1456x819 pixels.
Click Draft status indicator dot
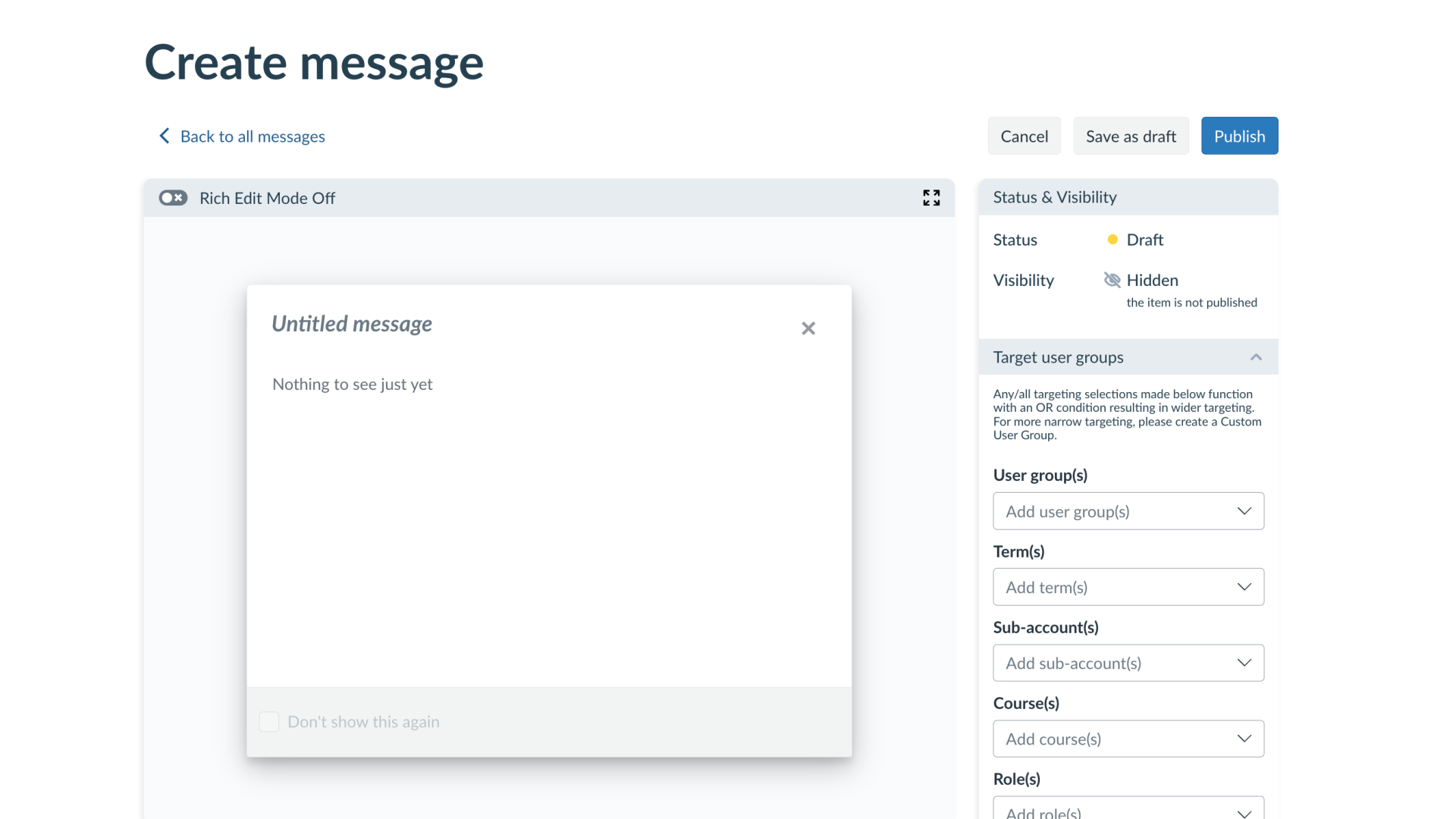tap(1112, 239)
